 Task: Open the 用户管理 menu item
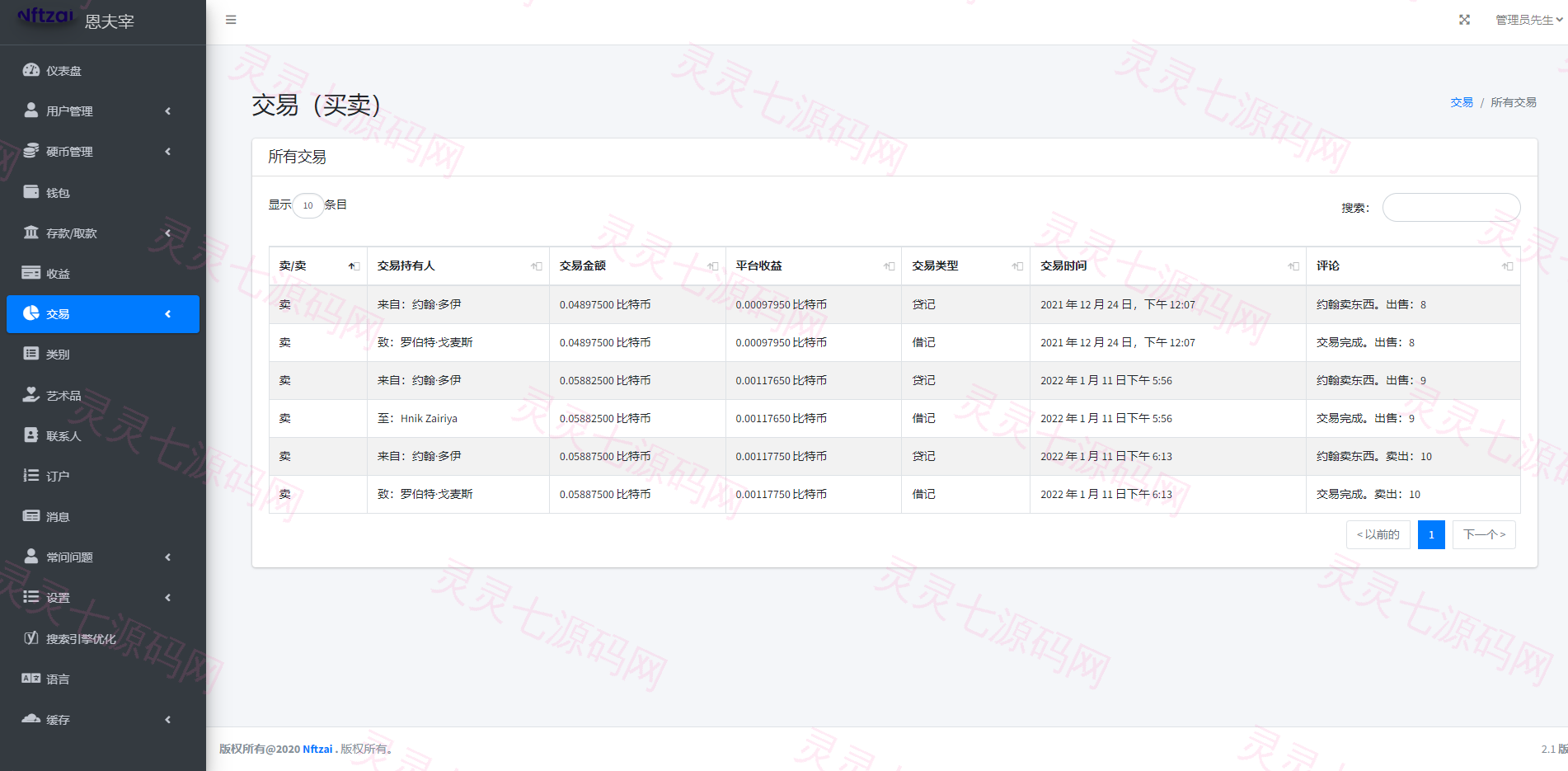tap(103, 111)
